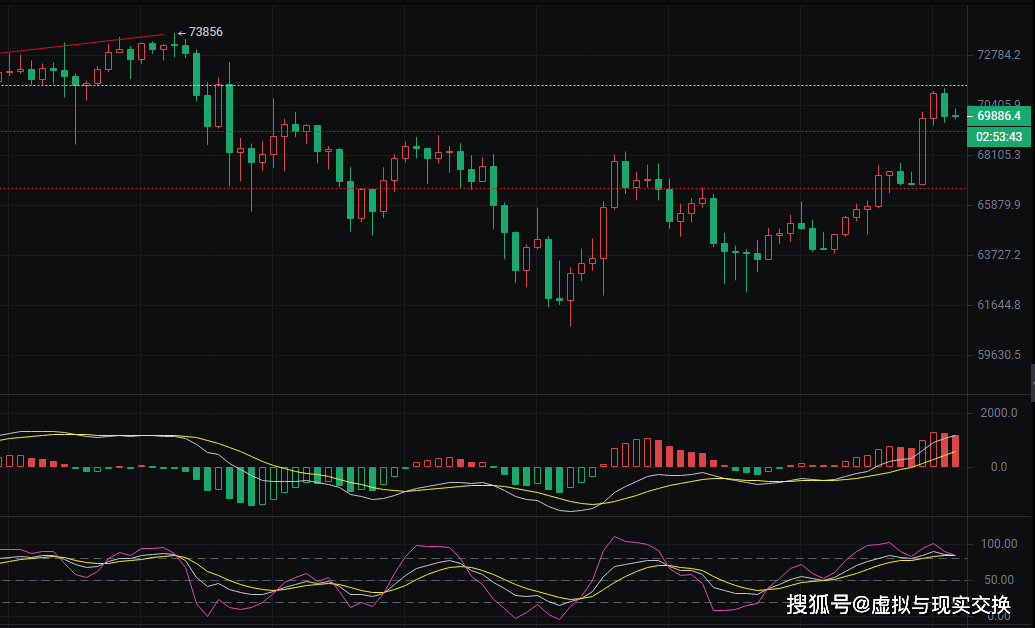Click the 72784.2 price axis label
Viewport: 1035px width, 628px height.
point(999,54)
